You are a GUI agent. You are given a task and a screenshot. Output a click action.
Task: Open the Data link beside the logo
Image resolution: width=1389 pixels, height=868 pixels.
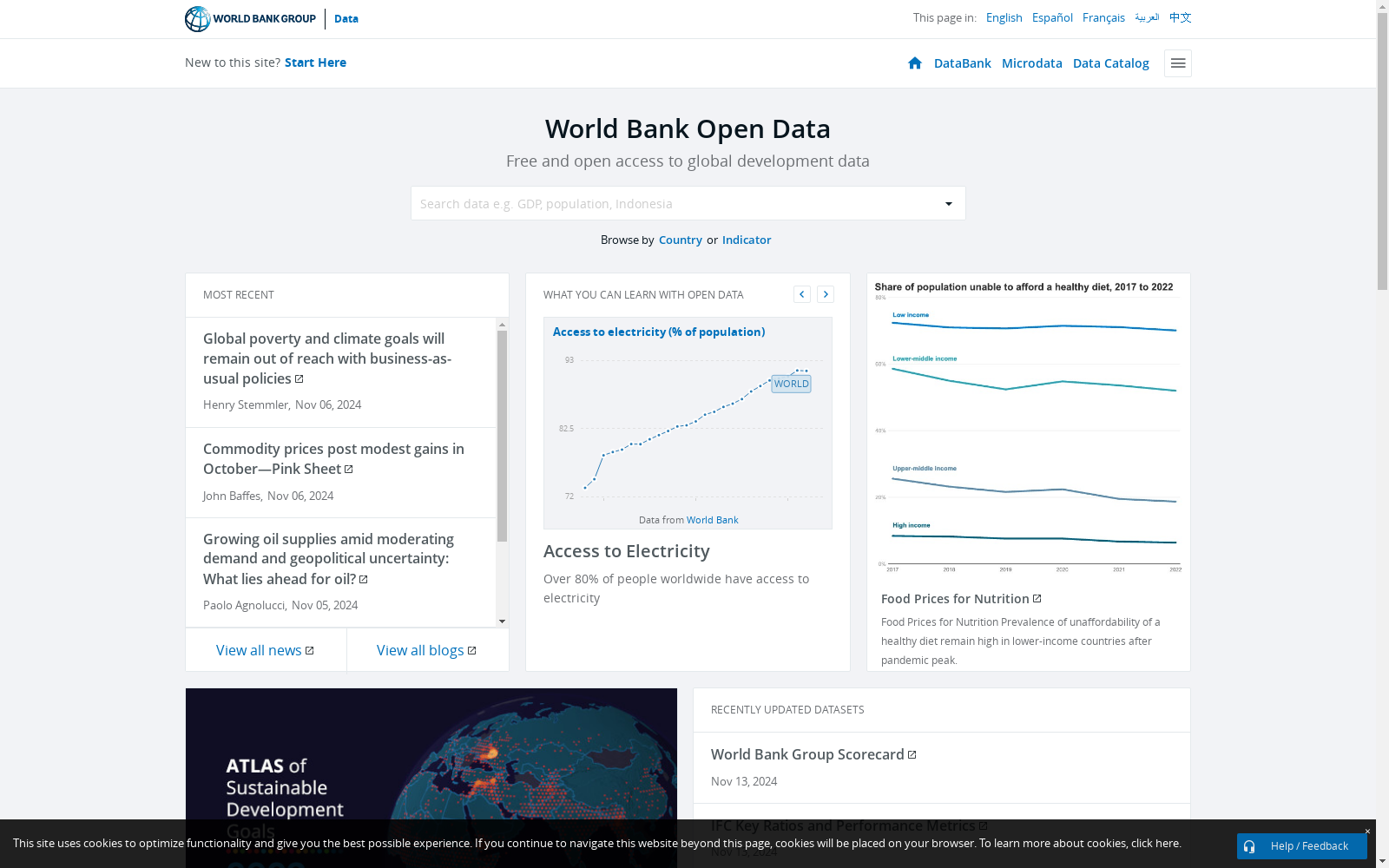[x=346, y=18]
